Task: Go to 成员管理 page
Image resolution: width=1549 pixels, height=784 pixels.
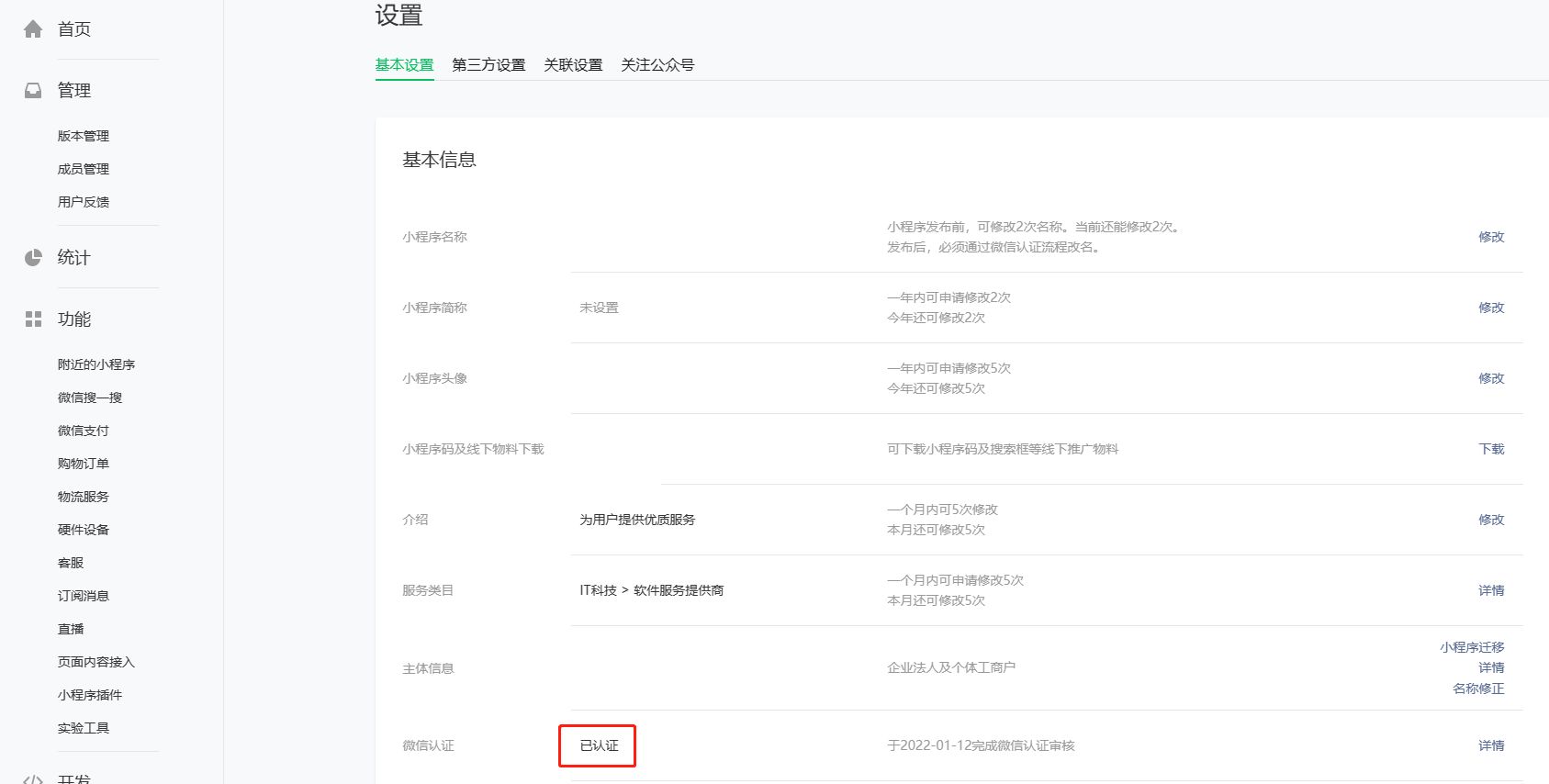Action: click(x=84, y=169)
